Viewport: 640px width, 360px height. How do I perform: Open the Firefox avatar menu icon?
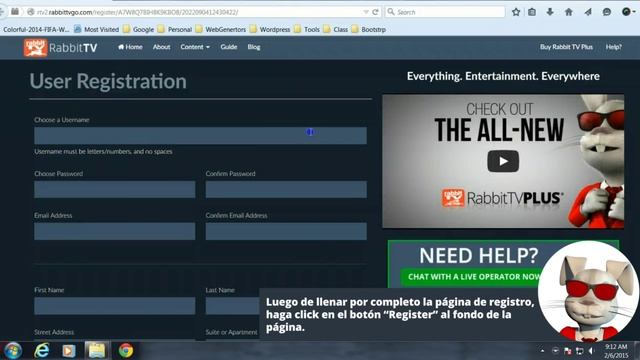point(628,12)
